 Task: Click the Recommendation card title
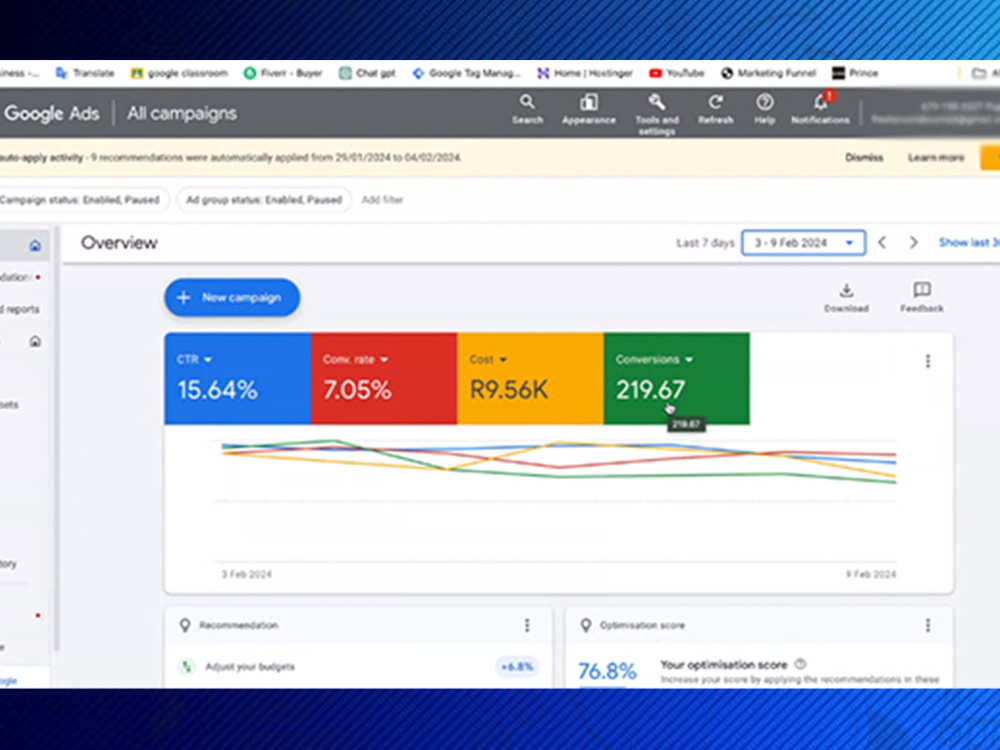tap(238, 625)
